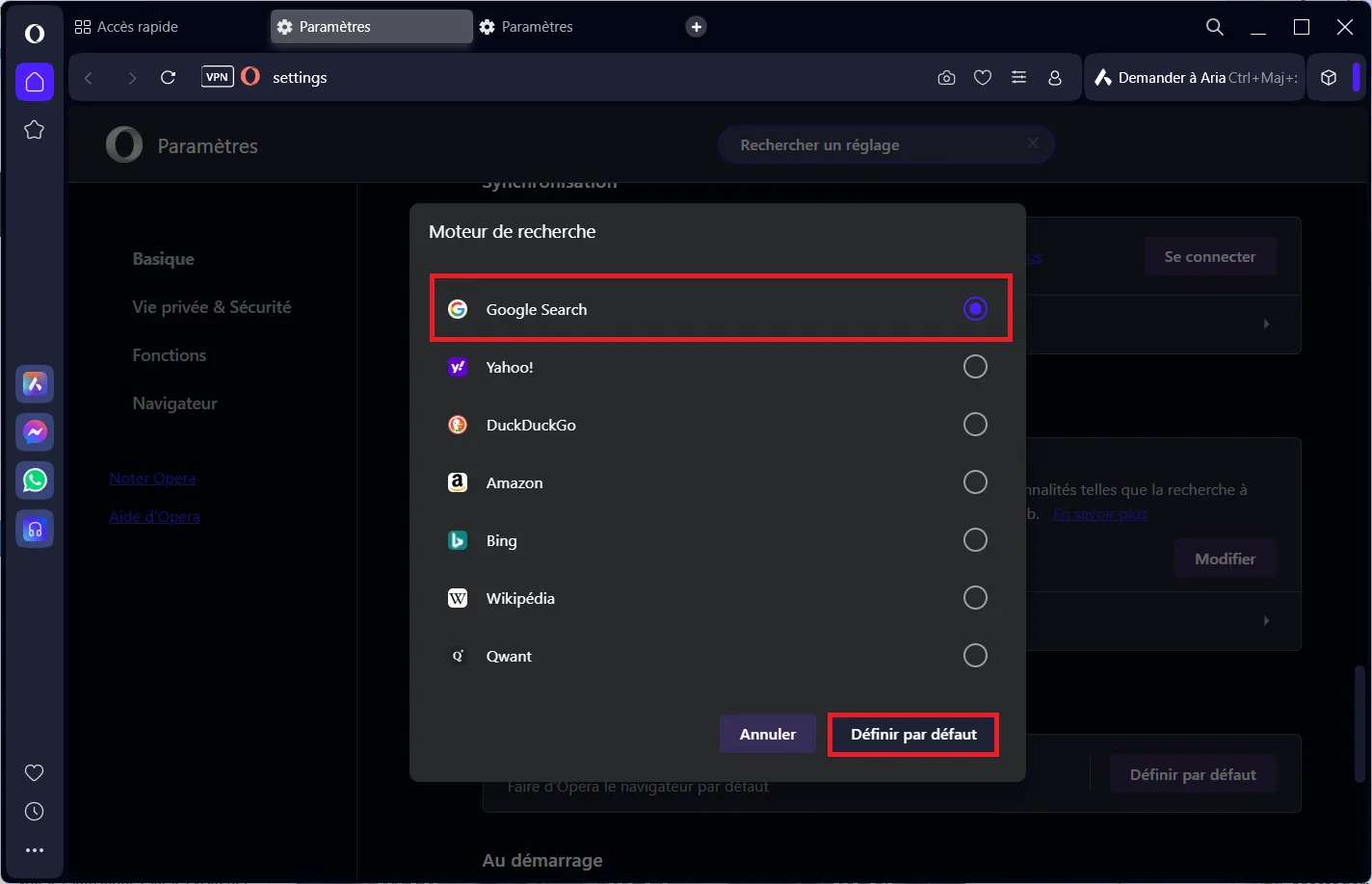The width and height of the screenshot is (1372, 884).
Task: Open Messenger in the sidebar
Action: click(35, 432)
